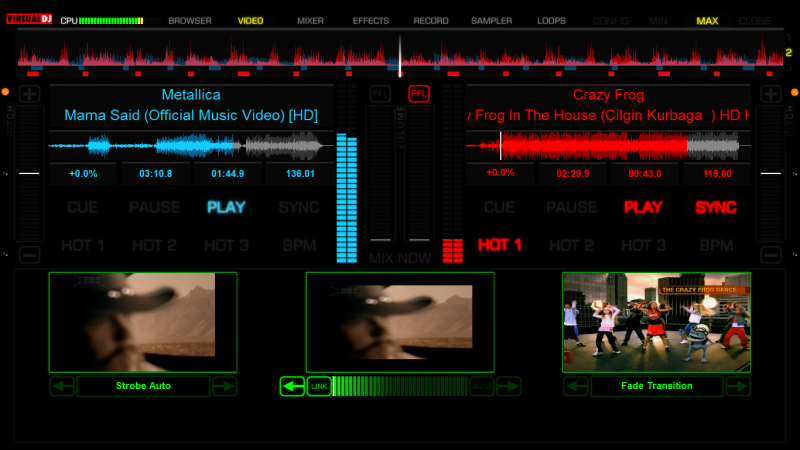This screenshot has height=450, width=800.
Task: Trigger HOT 2 on right deck
Action: (571, 245)
